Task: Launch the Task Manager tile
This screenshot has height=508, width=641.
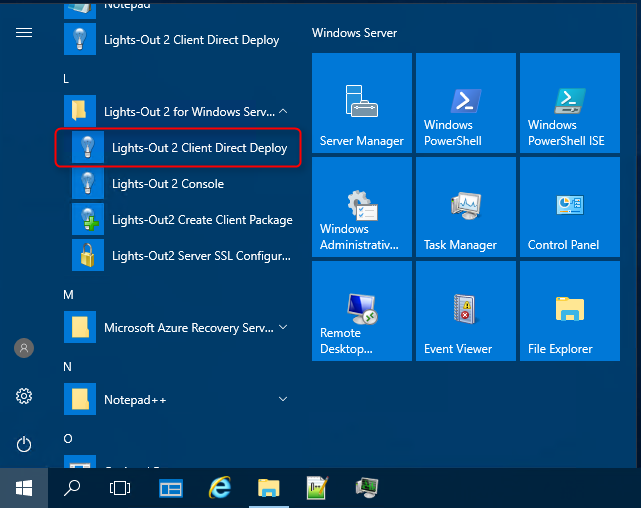Action: [466, 207]
